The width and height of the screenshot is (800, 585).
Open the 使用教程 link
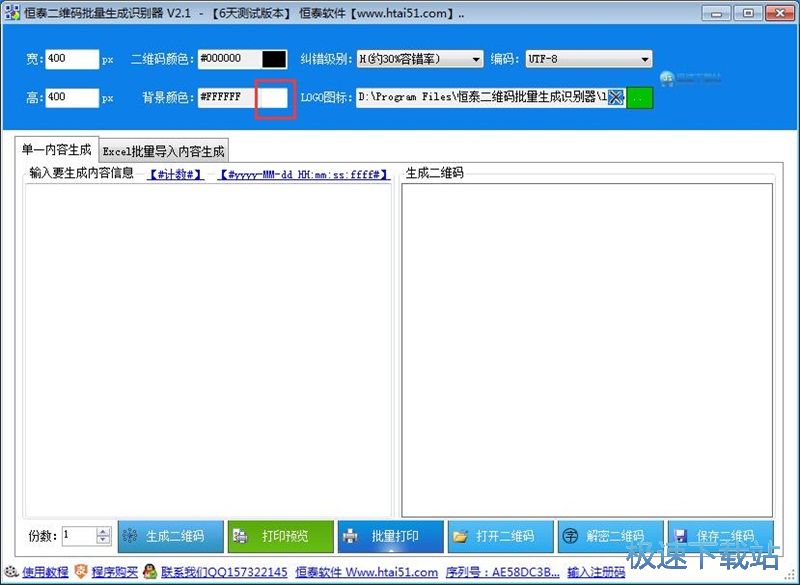pyautogui.click(x=45, y=572)
